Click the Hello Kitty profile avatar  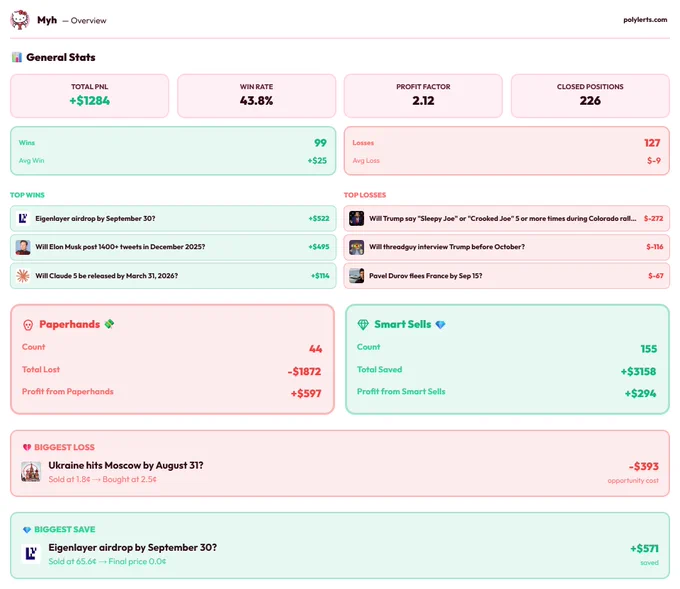click(20, 20)
